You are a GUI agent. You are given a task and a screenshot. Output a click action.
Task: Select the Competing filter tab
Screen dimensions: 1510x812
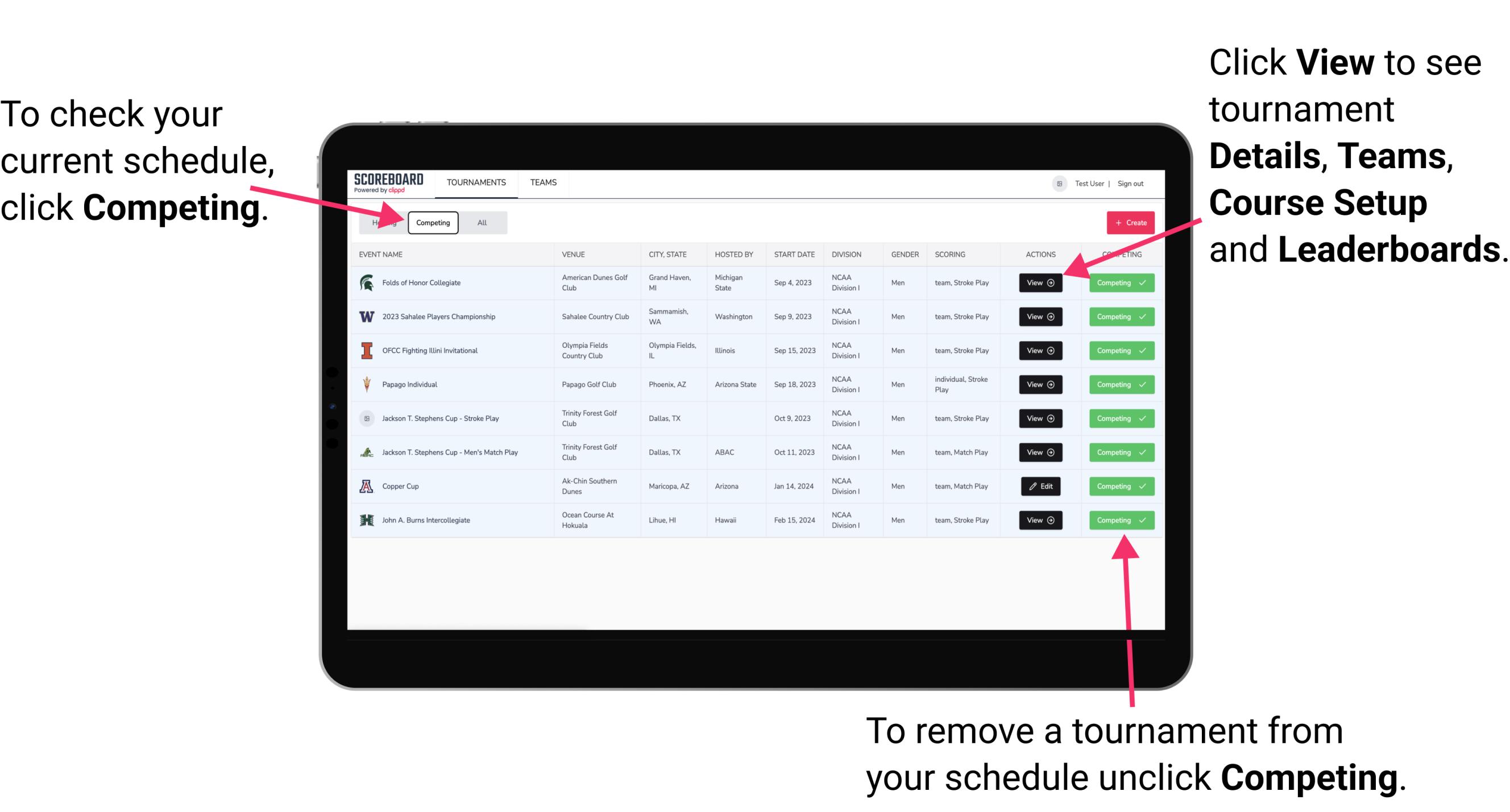[x=432, y=222]
